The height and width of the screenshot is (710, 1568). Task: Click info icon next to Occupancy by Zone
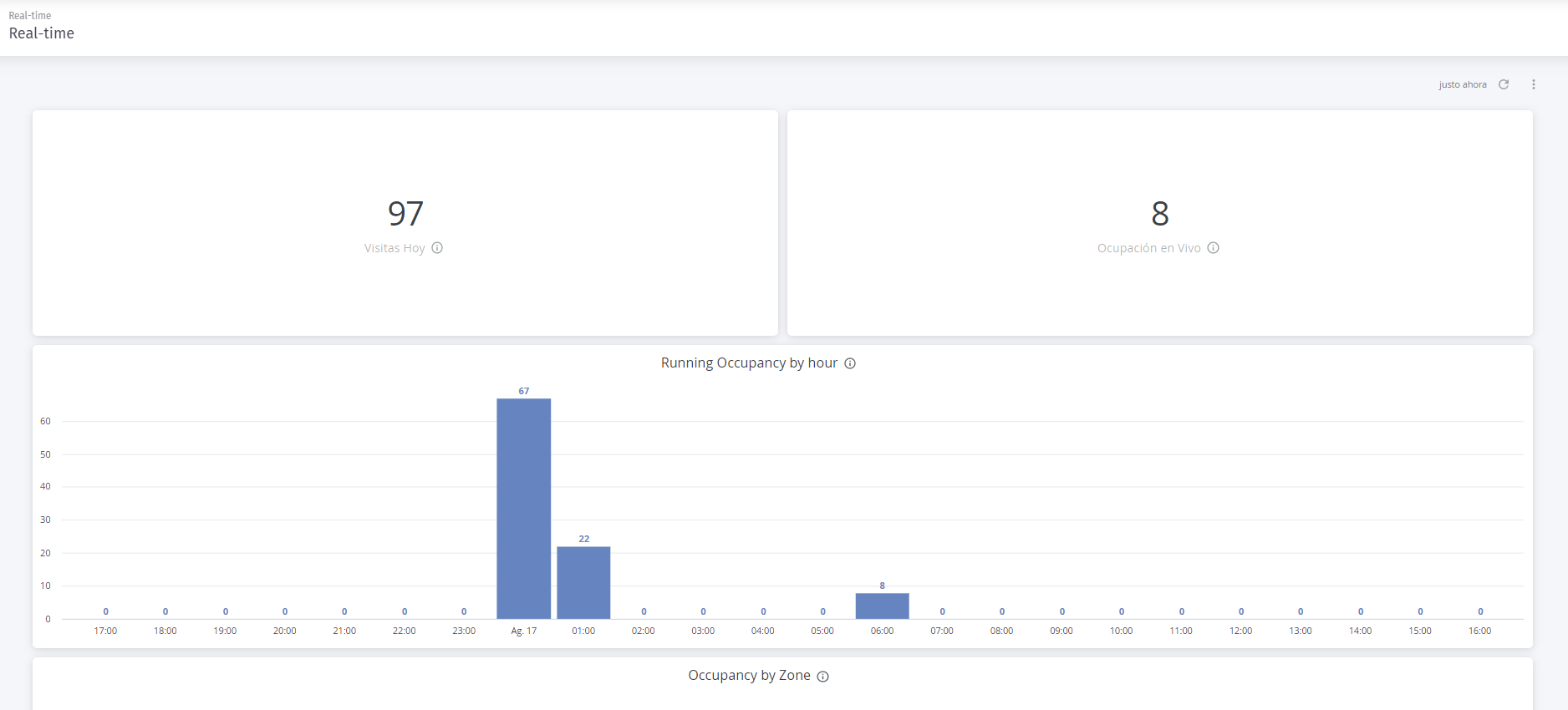pos(823,677)
